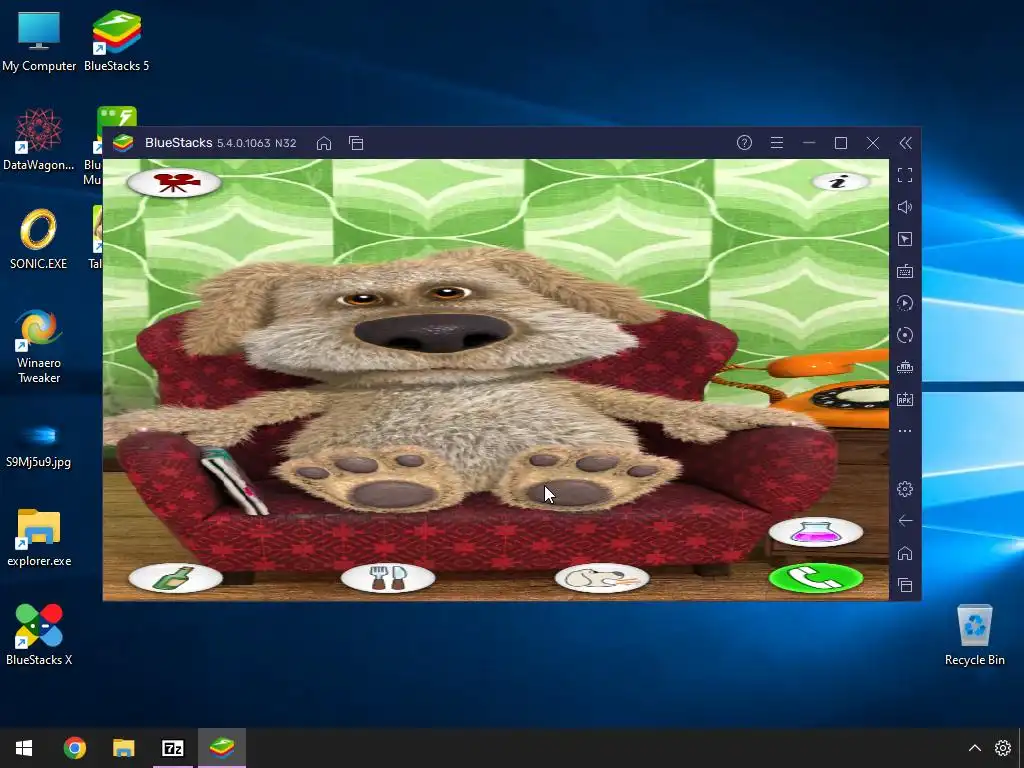Open the BlueStacks help question mark

point(744,143)
